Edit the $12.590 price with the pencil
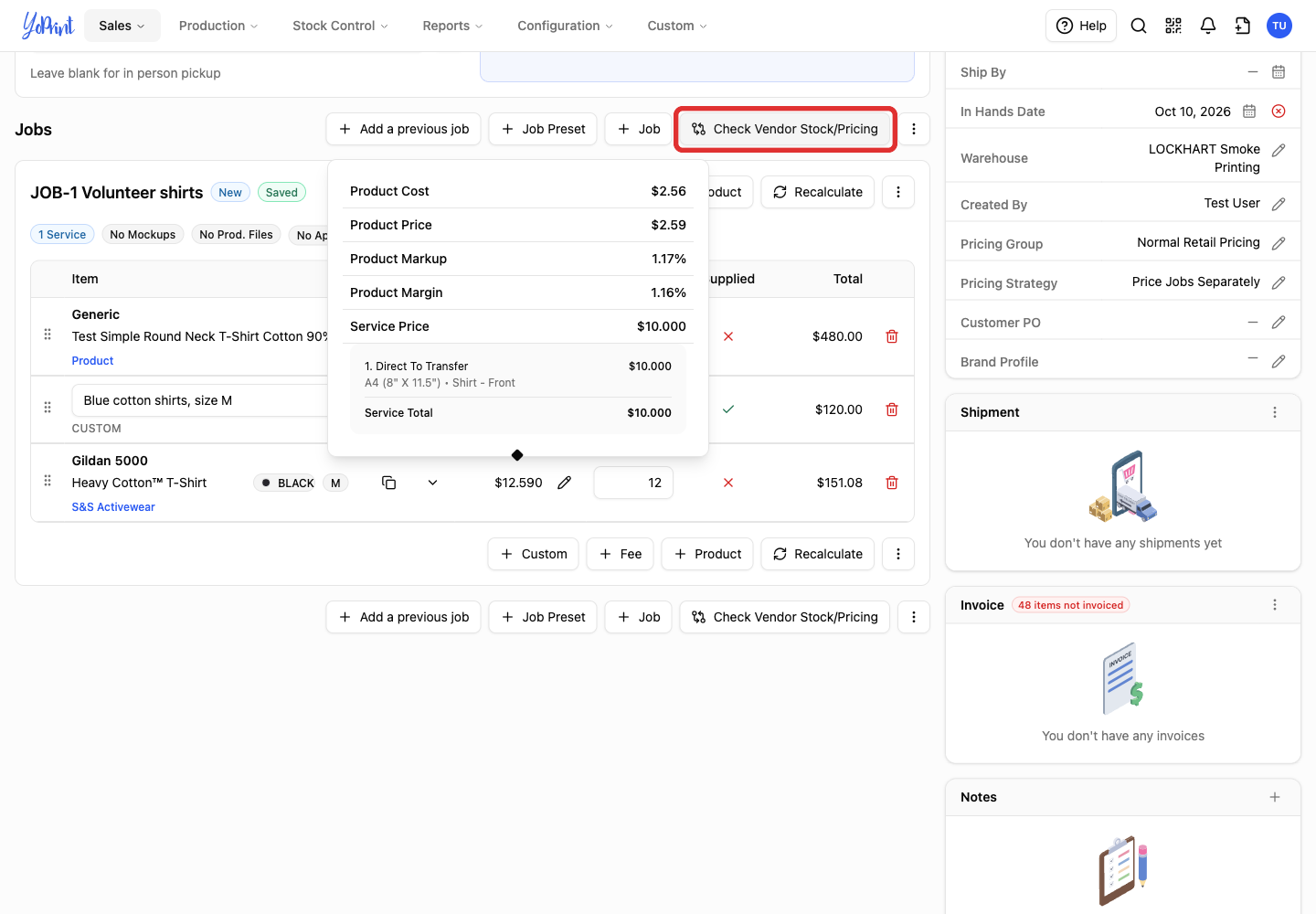Image resolution: width=1316 pixels, height=914 pixels. [x=565, y=483]
